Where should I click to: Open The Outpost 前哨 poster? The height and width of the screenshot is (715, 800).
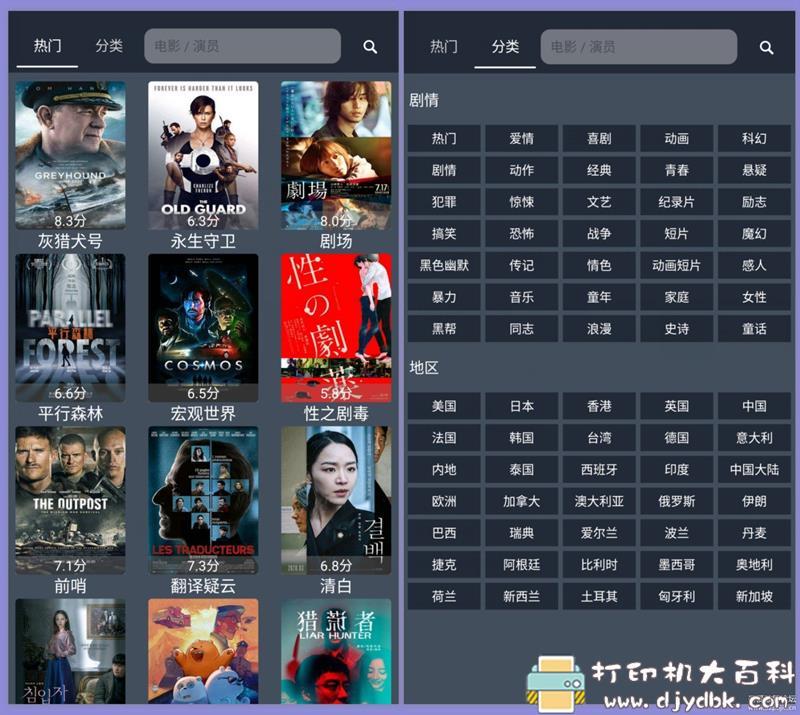point(70,500)
